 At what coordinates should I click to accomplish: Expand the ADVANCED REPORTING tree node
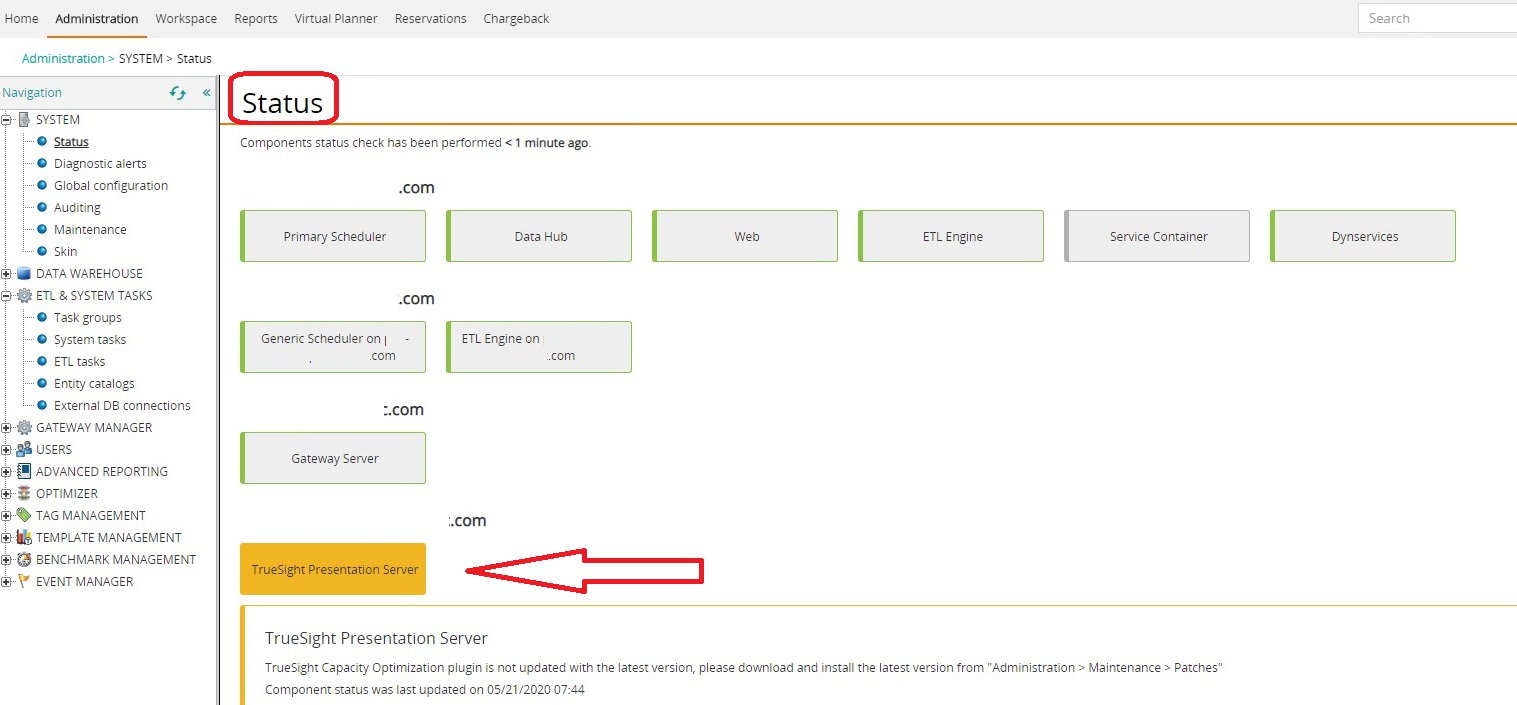(7, 472)
